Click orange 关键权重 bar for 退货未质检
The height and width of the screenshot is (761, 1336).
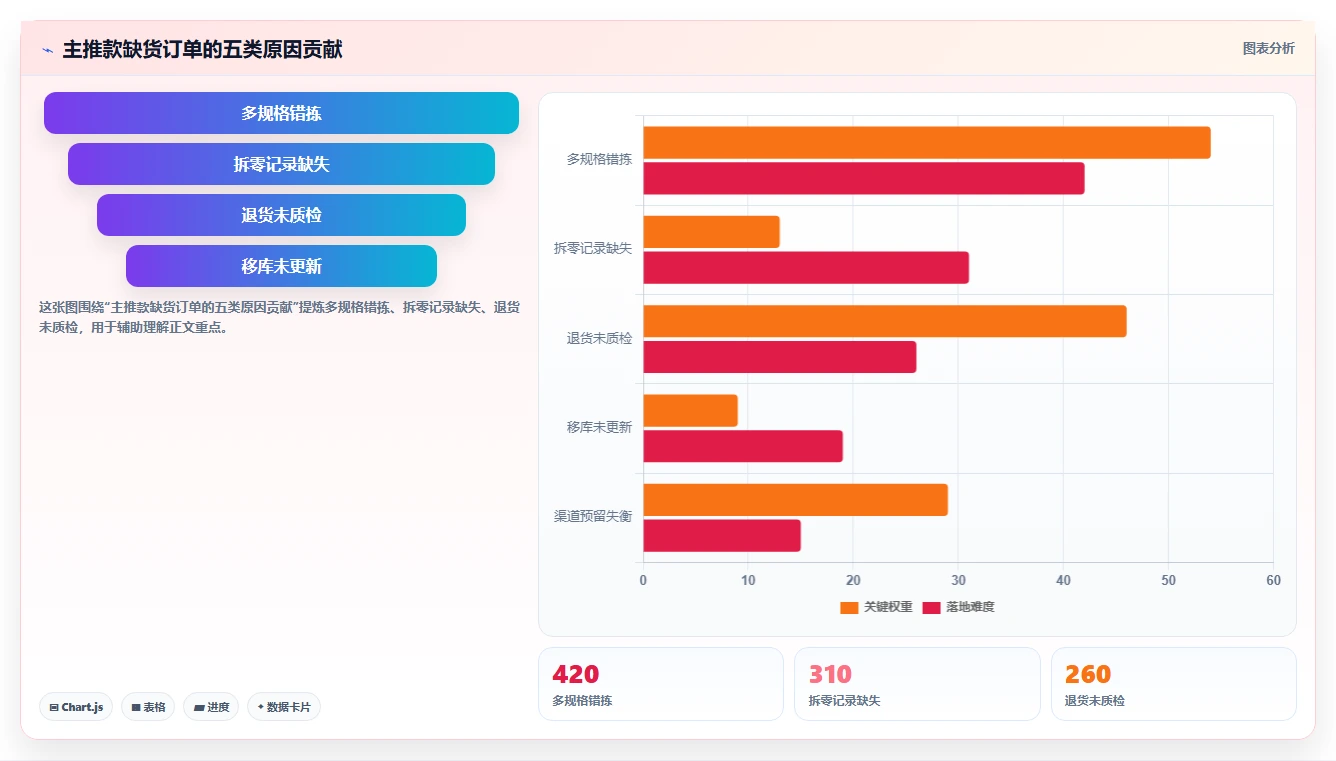pyautogui.click(x=884, y=321)
